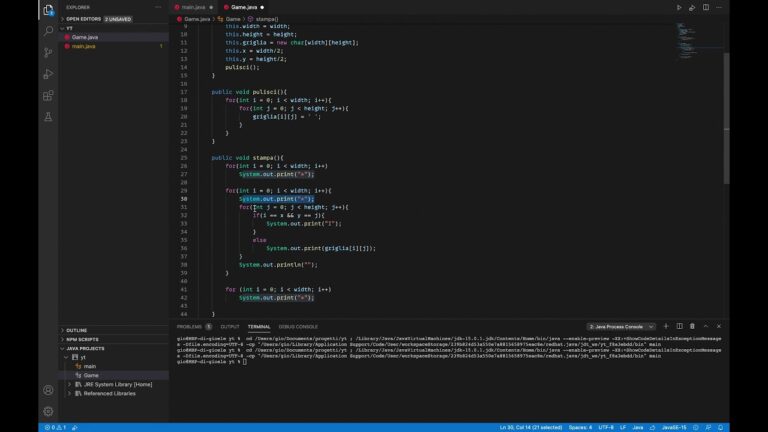Open editor More Actions ellipsis
Image resolution: width=768 pixels, height=432 pixels.
(719, 7)
